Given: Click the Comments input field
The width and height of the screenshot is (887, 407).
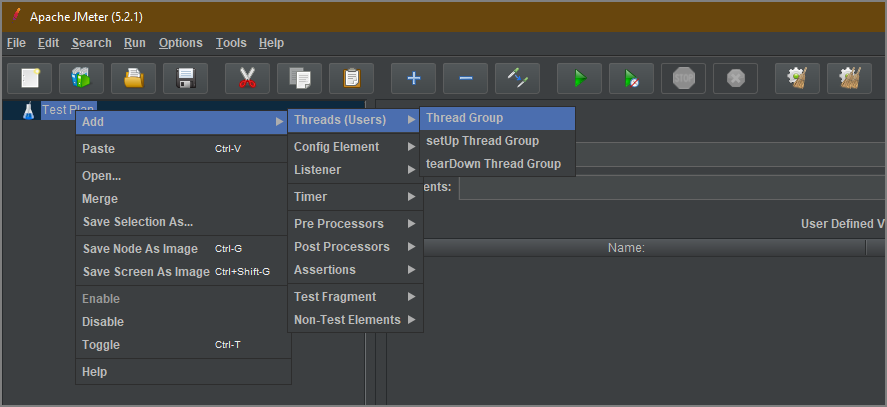Looking at the screenshot, I should coord(673,187).
